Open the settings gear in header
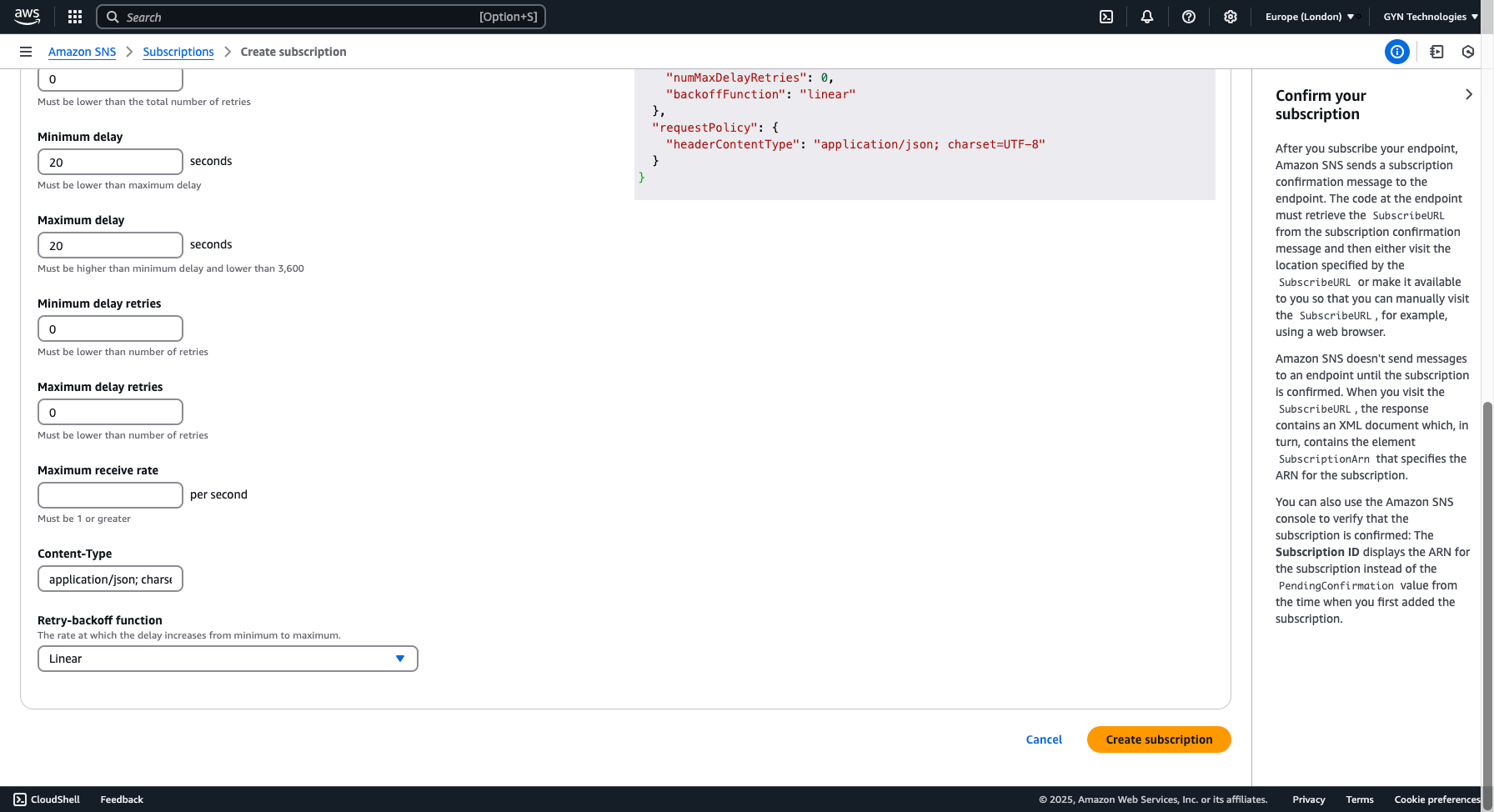The width and height of the screenshot is (1494, 812). pyautogui.click(x=1231, y=17)
